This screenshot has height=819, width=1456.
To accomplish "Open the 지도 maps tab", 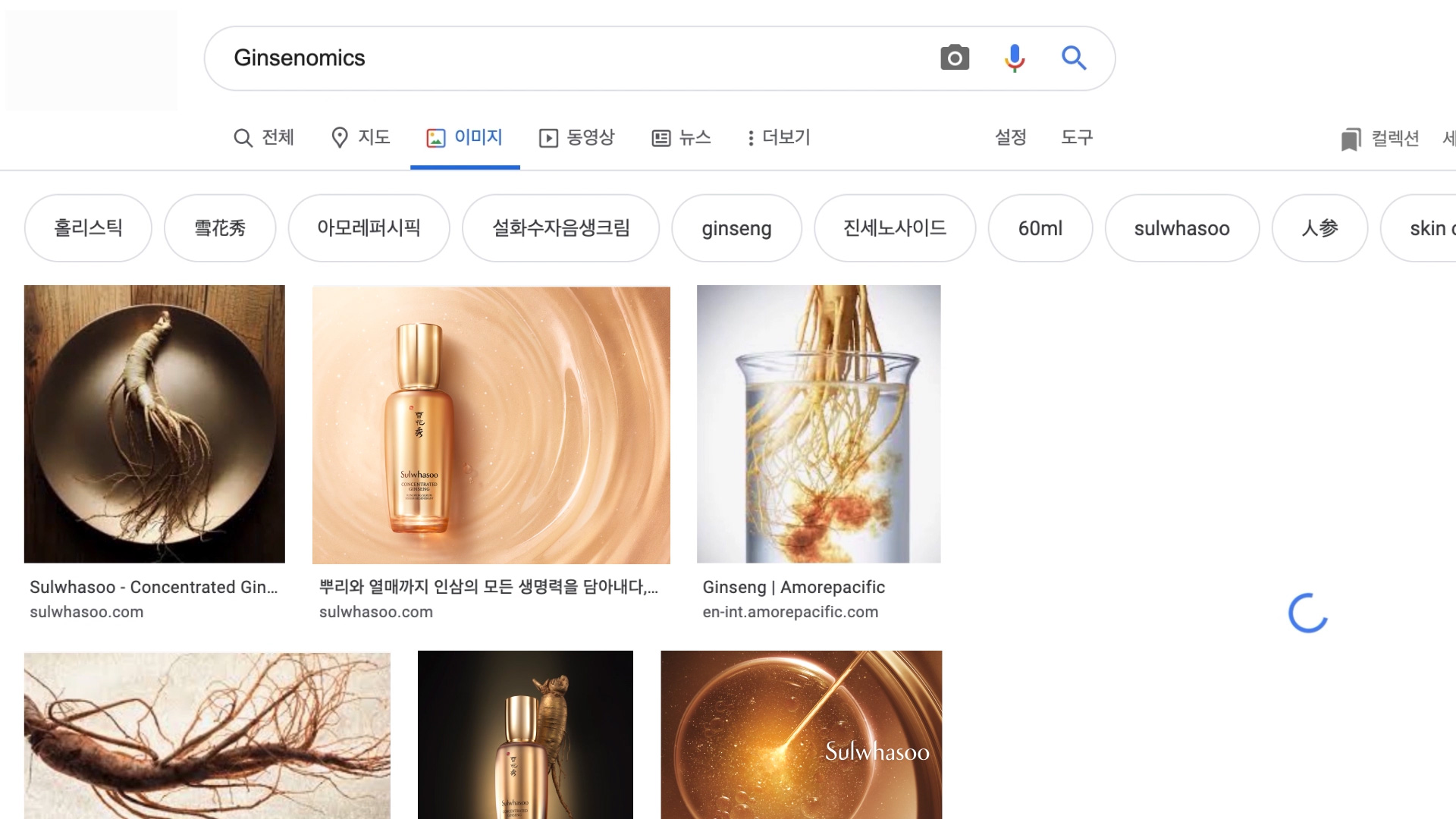I will [360, 137].
